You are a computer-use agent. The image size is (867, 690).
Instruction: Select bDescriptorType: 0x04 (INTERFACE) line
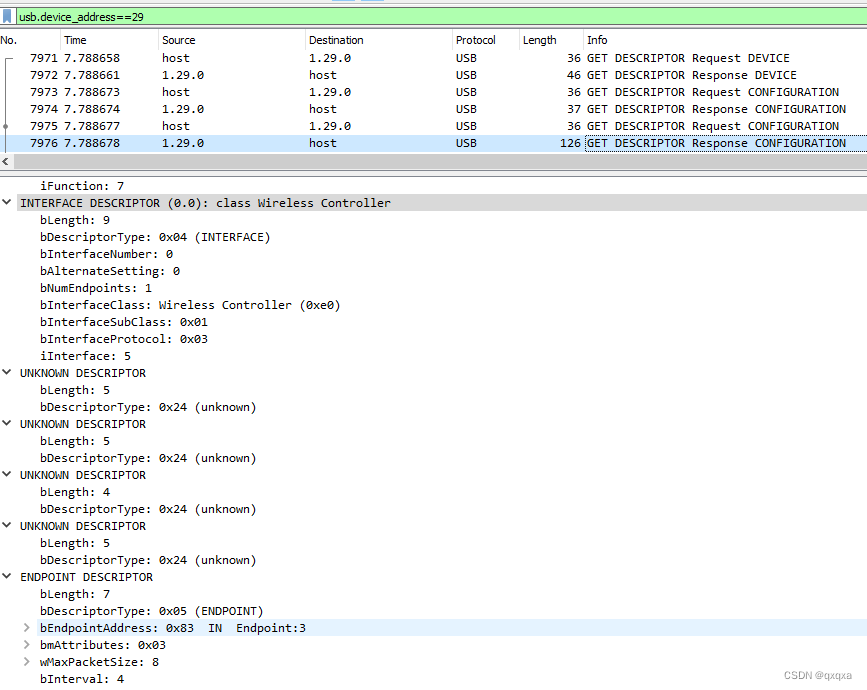[x=155, y=237]
